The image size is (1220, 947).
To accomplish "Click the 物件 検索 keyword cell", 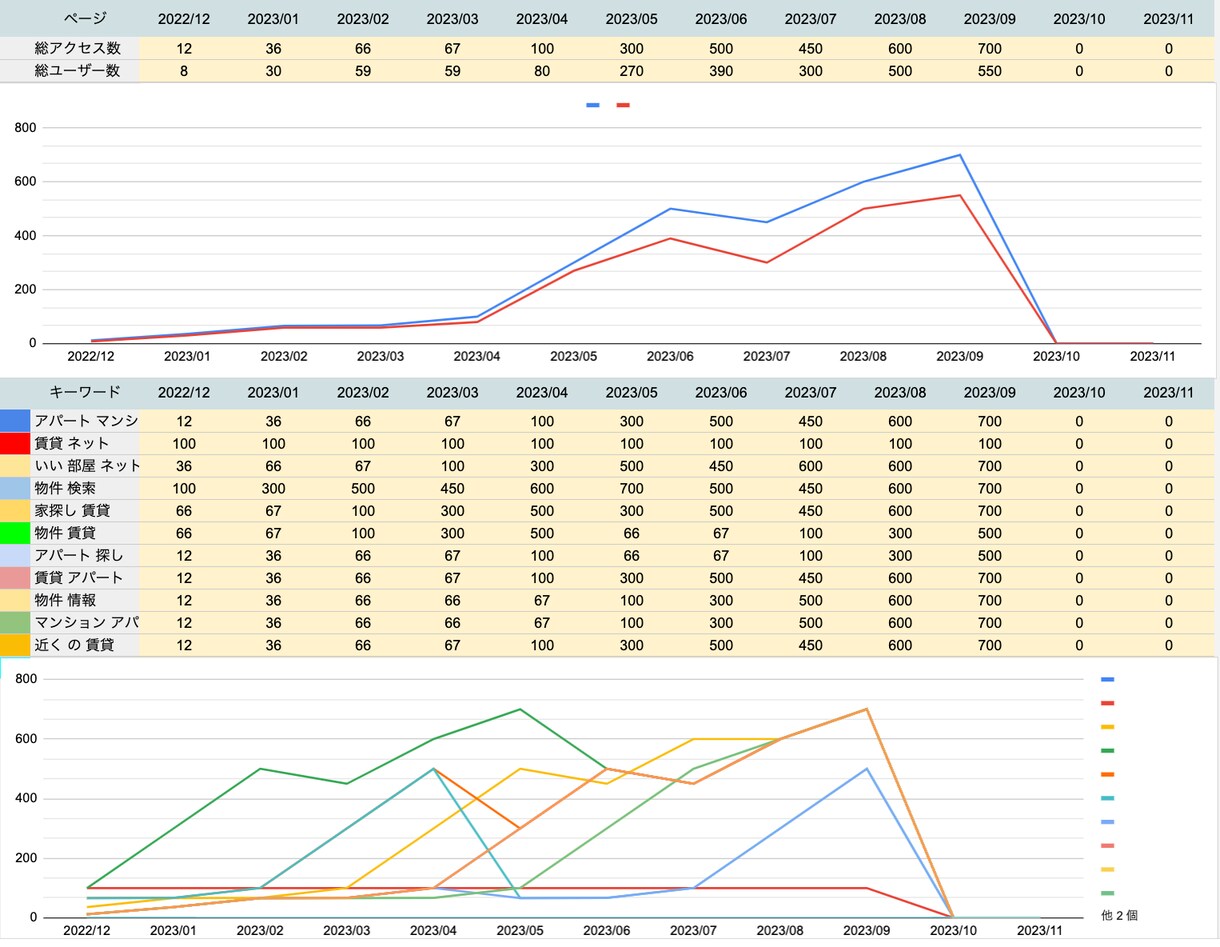I will [x=85, y=488].
